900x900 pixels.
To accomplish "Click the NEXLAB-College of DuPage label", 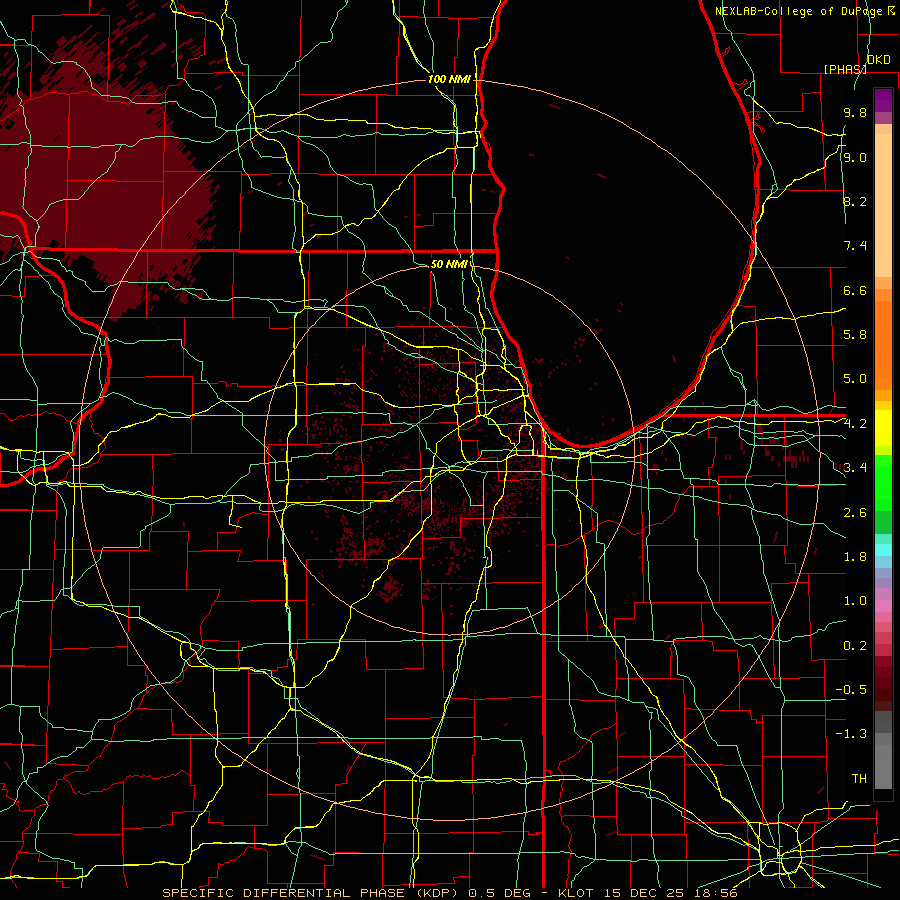I will click(798, 11).
